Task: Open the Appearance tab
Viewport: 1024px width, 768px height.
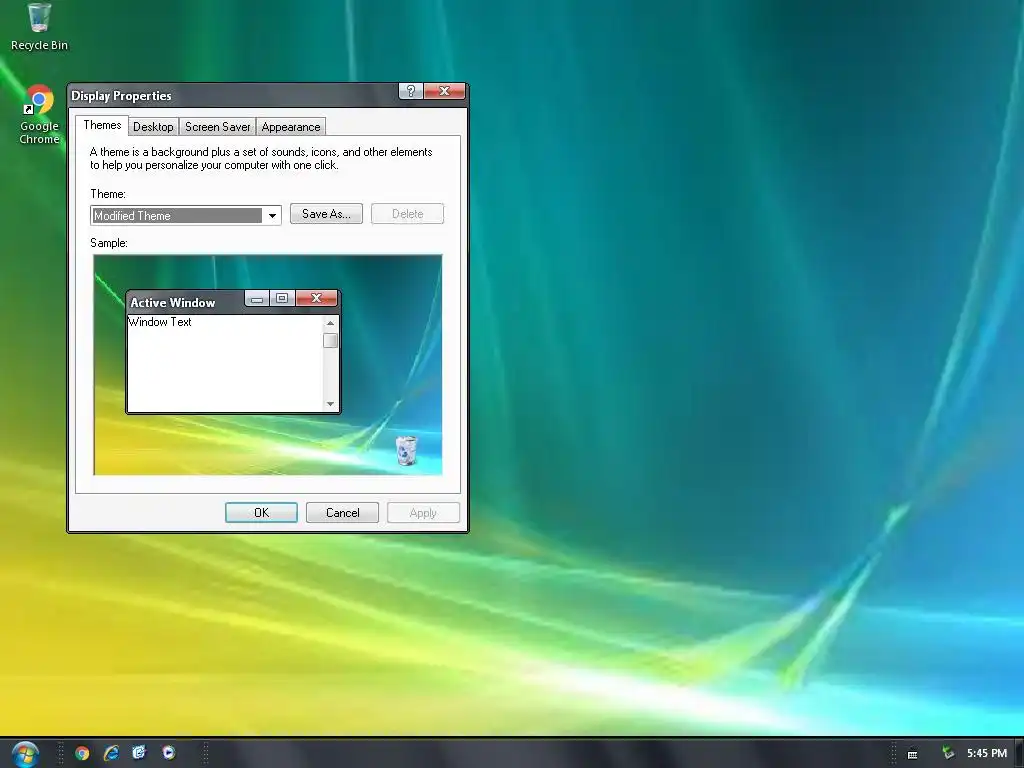Action: (x=291, y=127)
